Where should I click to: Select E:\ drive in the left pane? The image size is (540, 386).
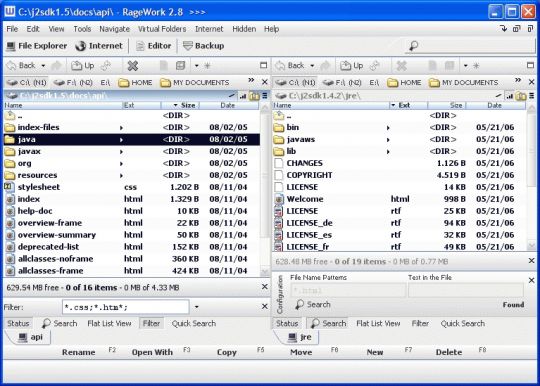point(105,83)
